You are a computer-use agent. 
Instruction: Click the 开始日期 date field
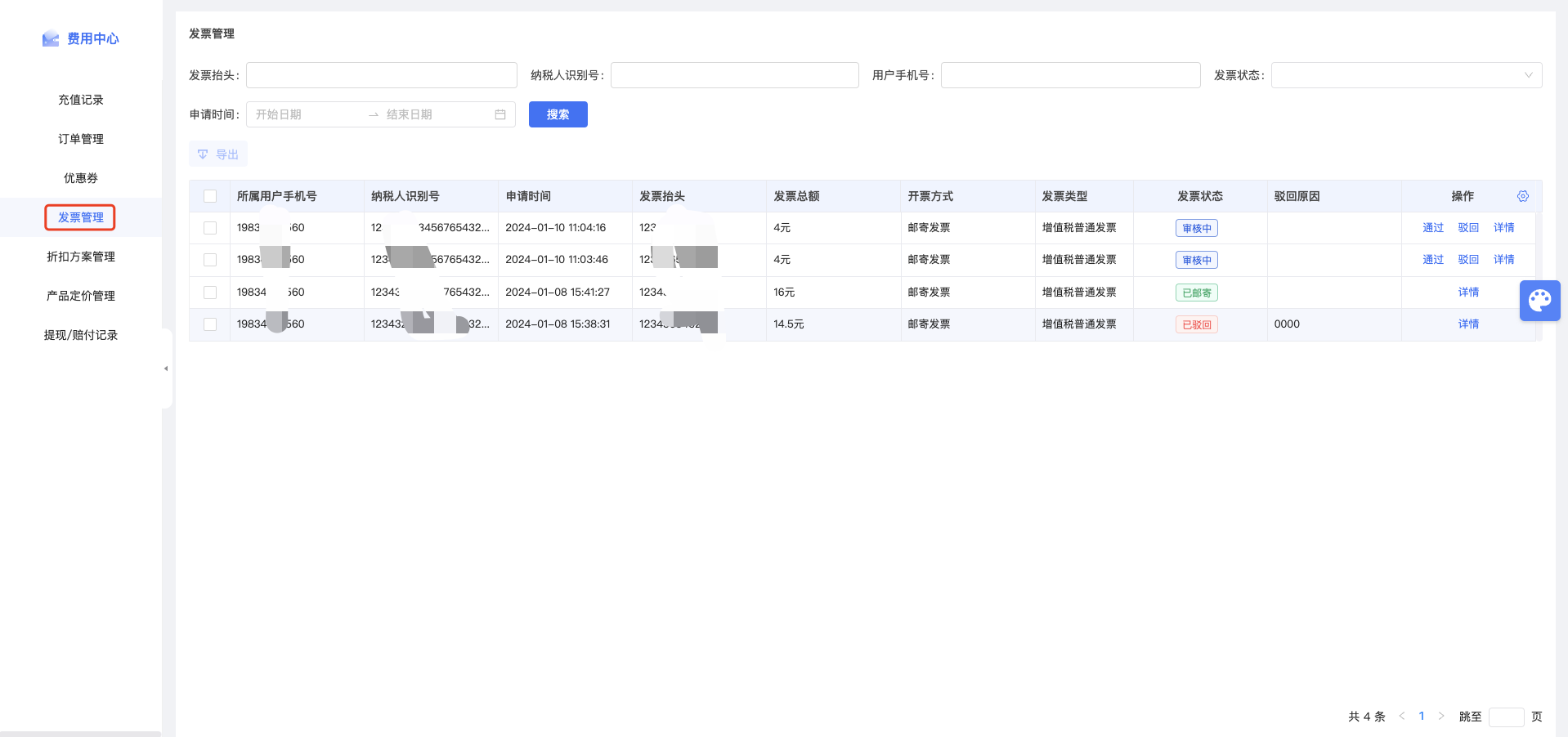(x=307, y=114)
